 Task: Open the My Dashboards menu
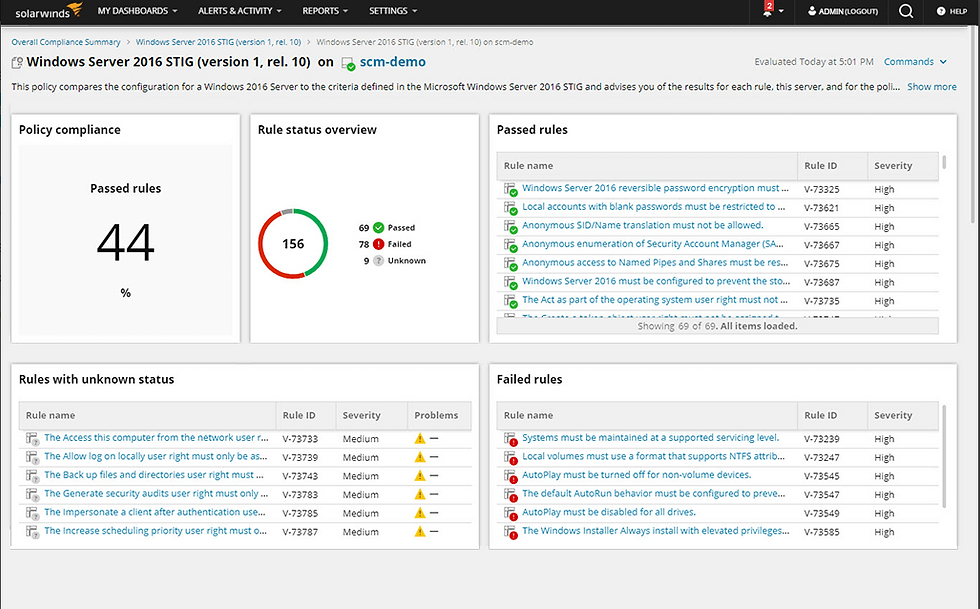click(x=138, y=11)
